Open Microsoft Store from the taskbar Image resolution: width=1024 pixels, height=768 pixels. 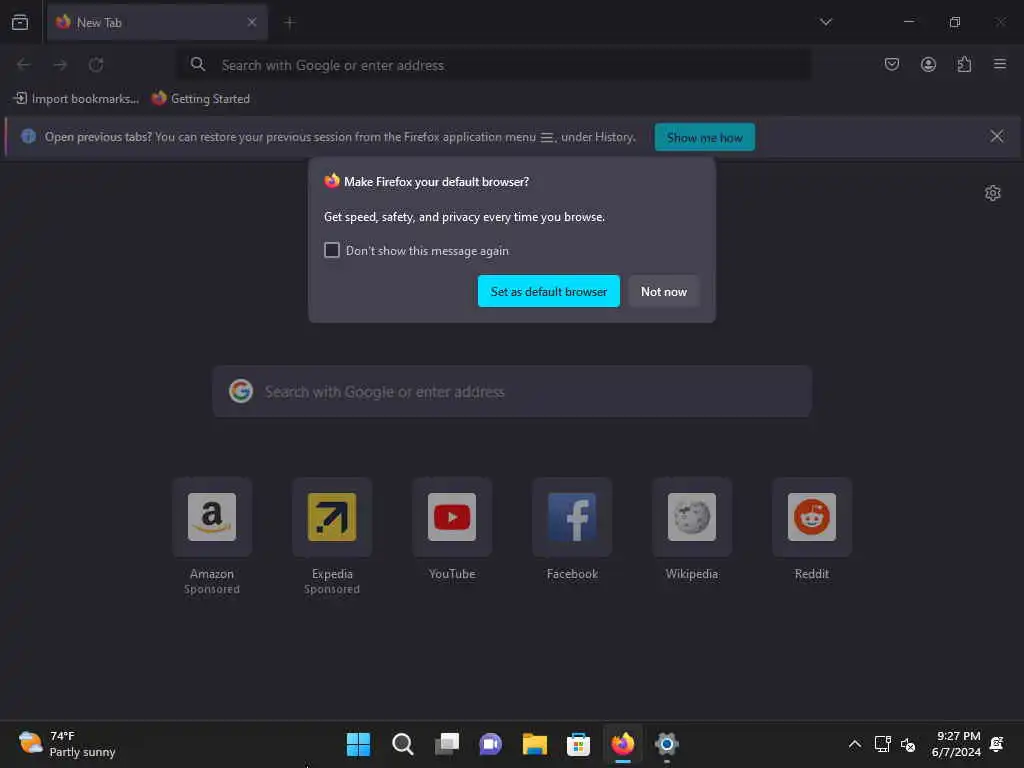(579, 744)
